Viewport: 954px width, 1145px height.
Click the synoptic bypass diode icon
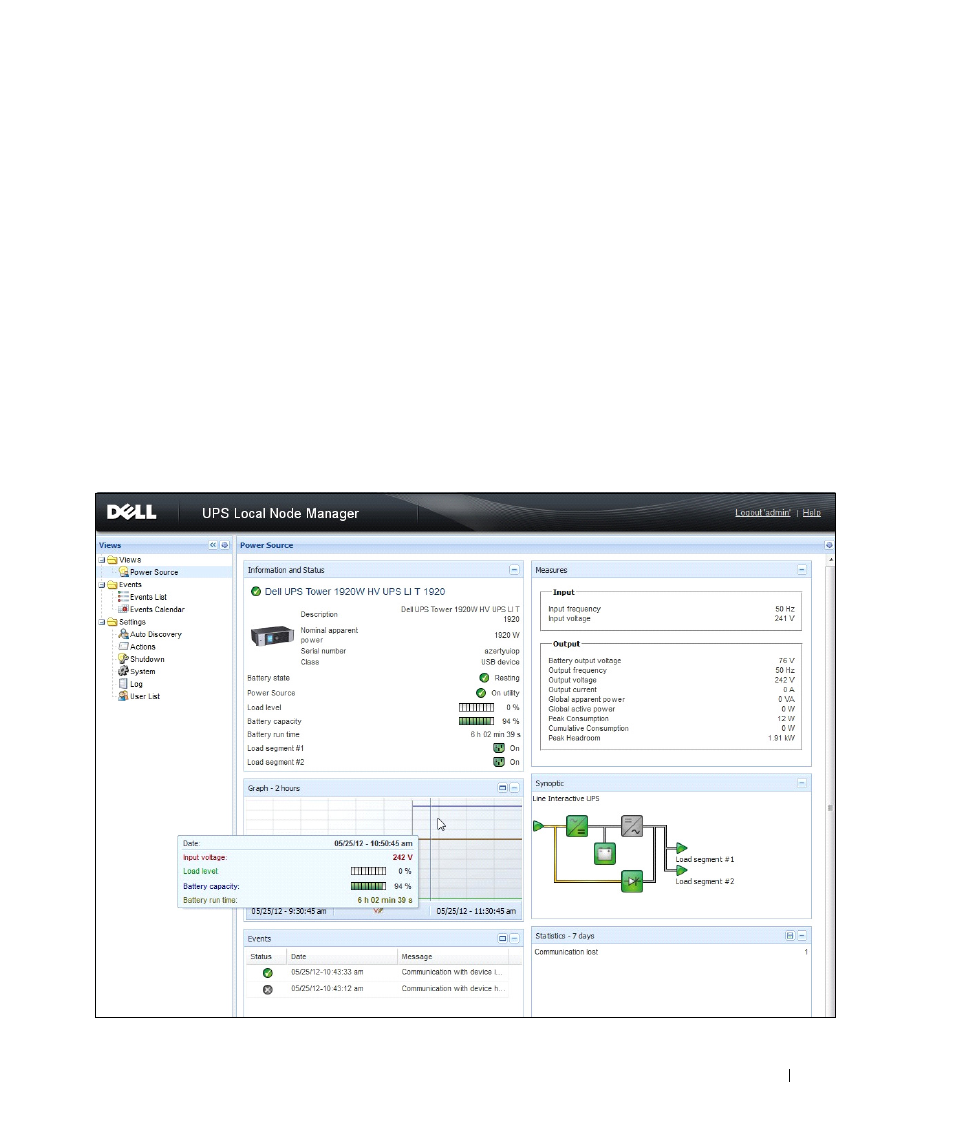[632, 881]
